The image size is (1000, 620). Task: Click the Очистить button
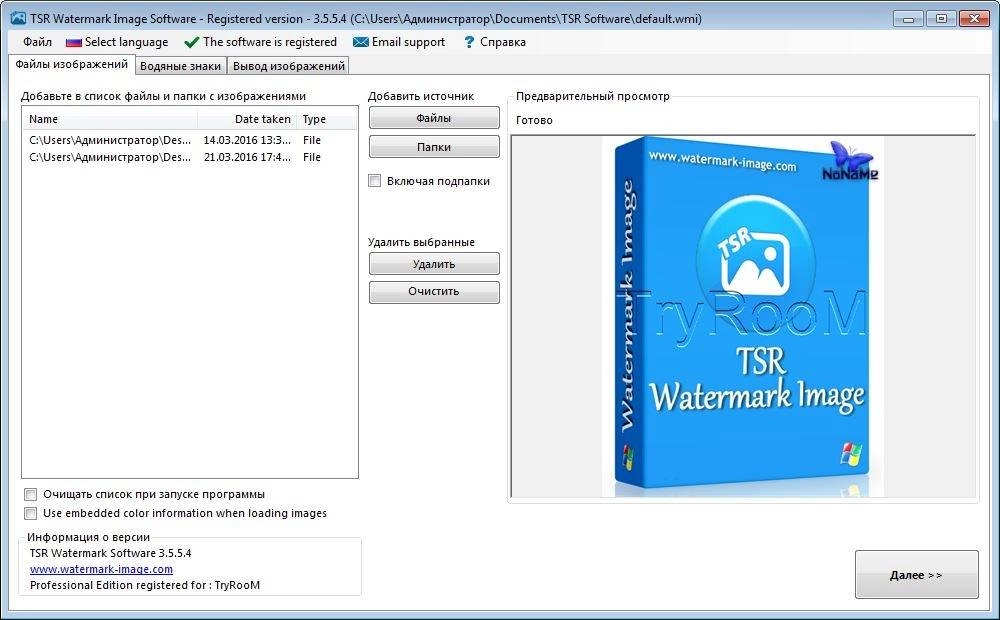point(434,292)
